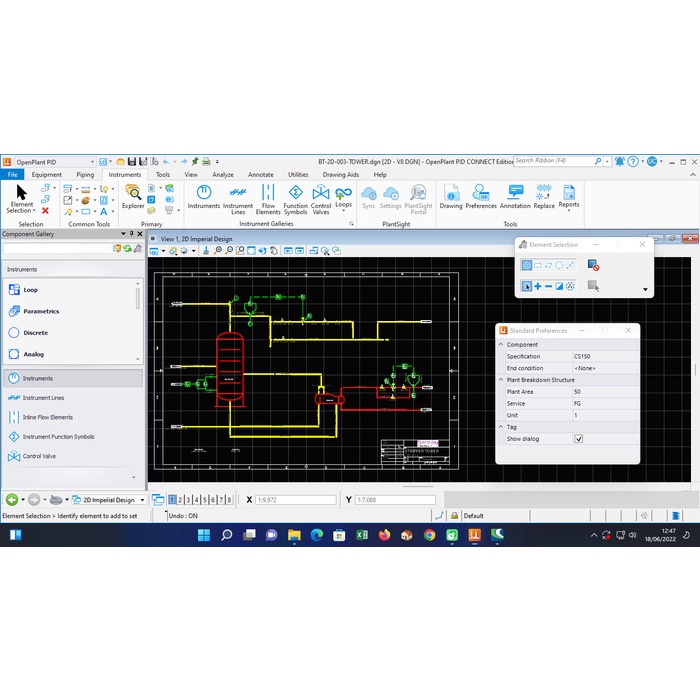Choose Add (plus) selection mode
The height and width of the screenshot is (700, 700).
[538, 286]
